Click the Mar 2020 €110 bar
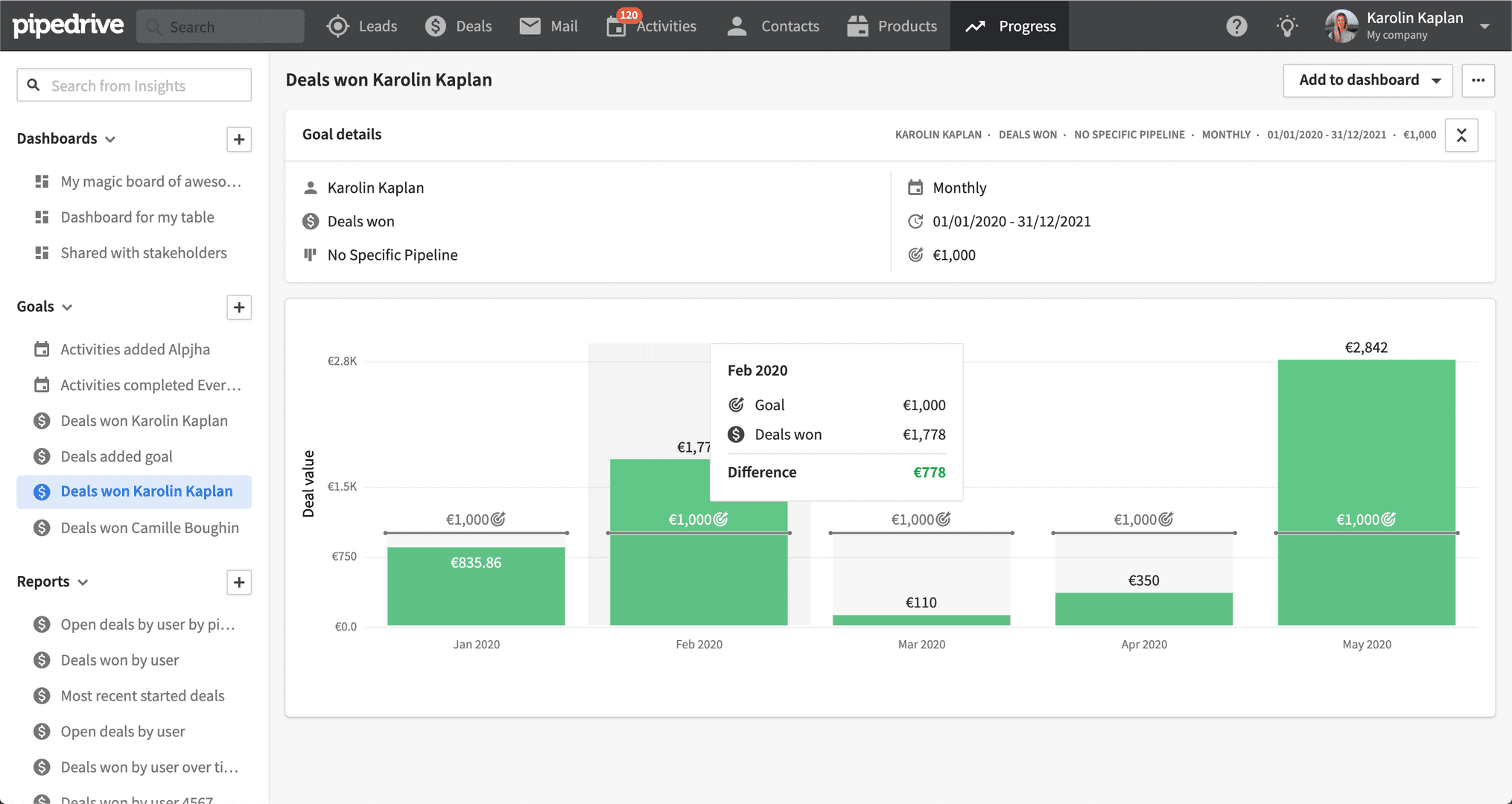Screen dimensions: 1512x804 pos(921,620)
